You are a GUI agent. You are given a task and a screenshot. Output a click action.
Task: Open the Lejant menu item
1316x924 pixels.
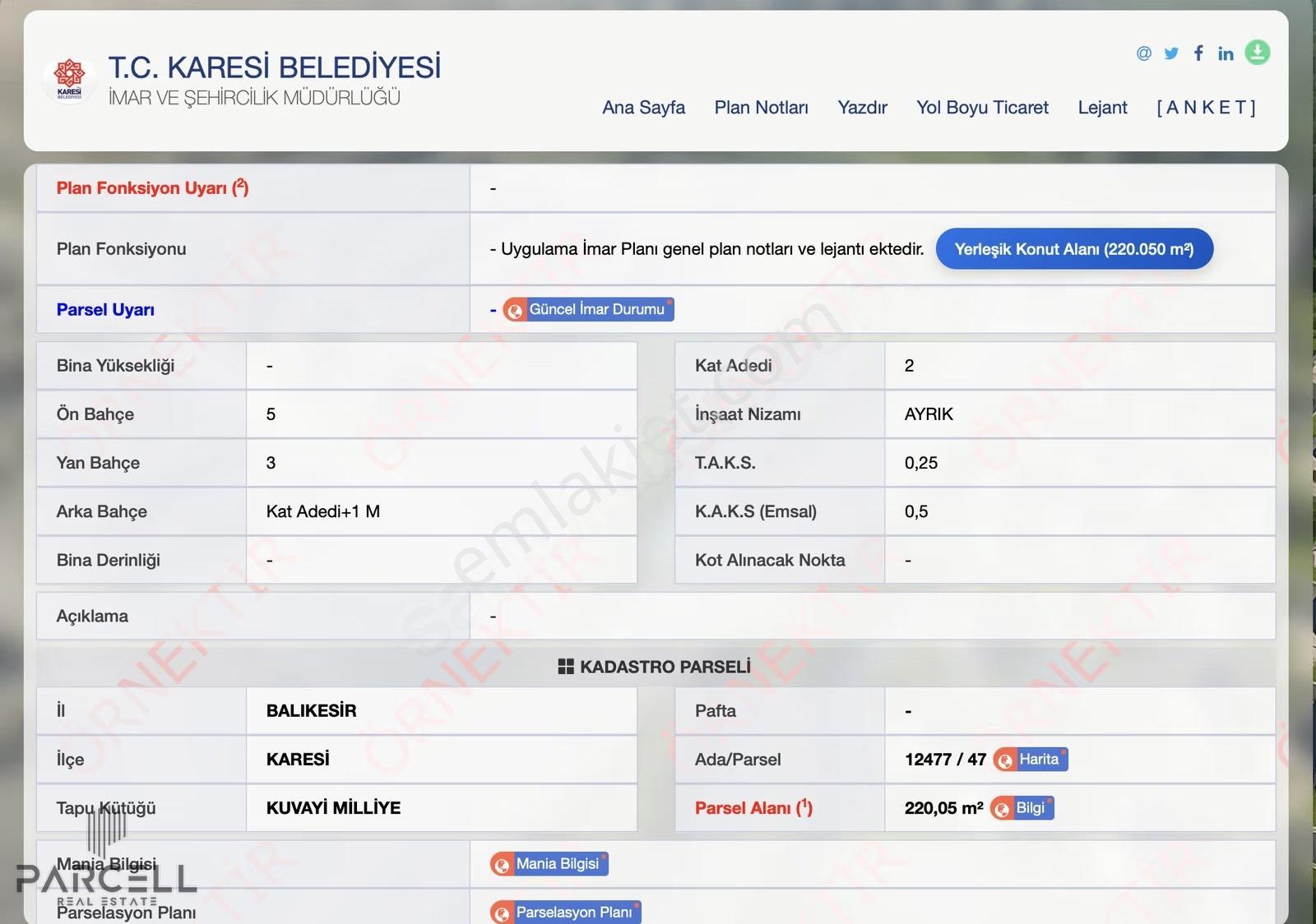pos(1102,108)
